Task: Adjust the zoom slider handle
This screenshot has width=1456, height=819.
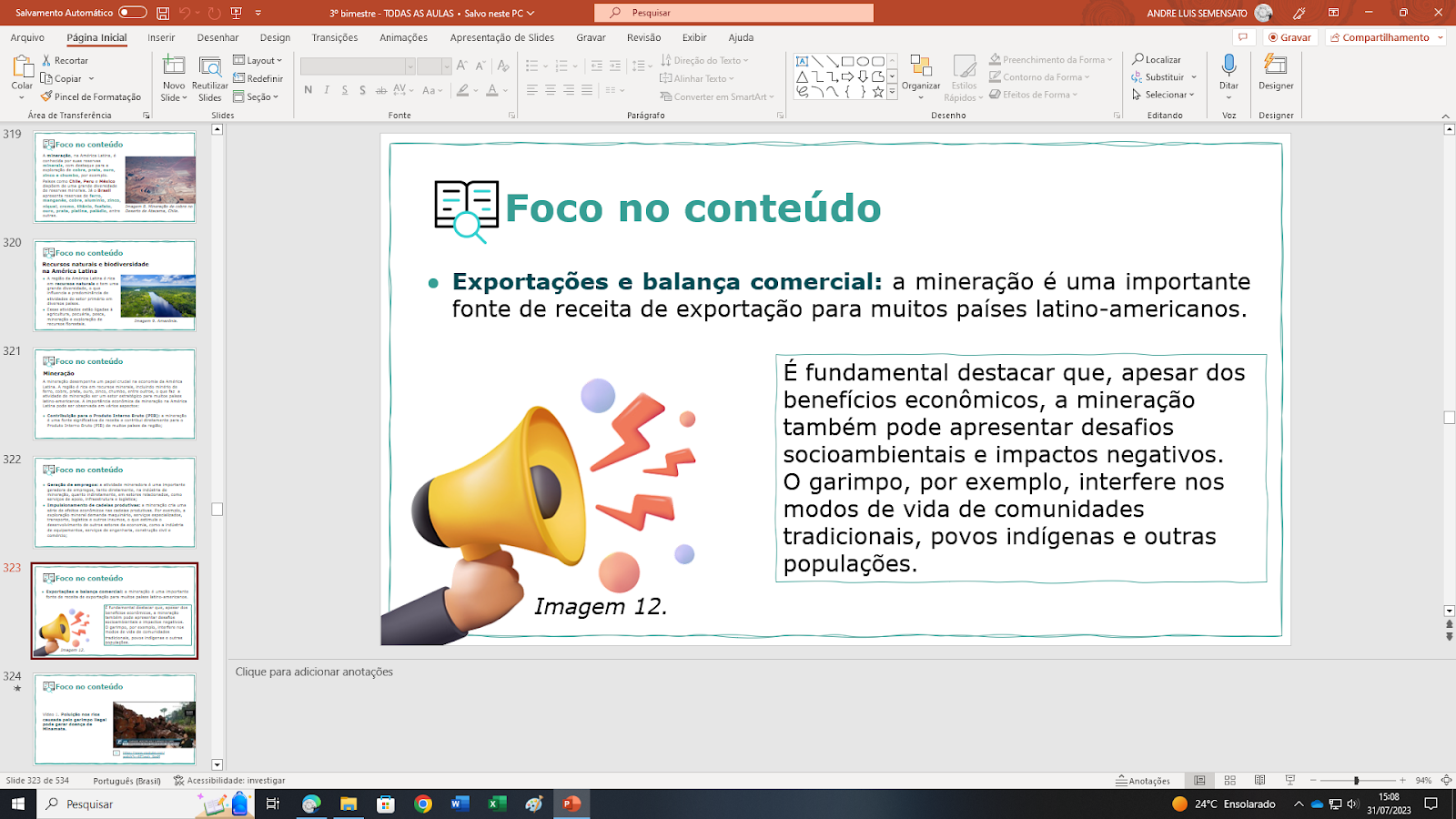Action: pyautogui.click(x=1356, y=781)
